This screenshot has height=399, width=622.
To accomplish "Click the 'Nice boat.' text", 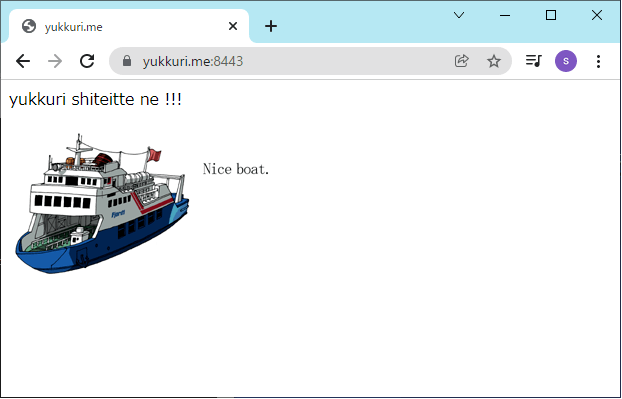I will [236, 169].
